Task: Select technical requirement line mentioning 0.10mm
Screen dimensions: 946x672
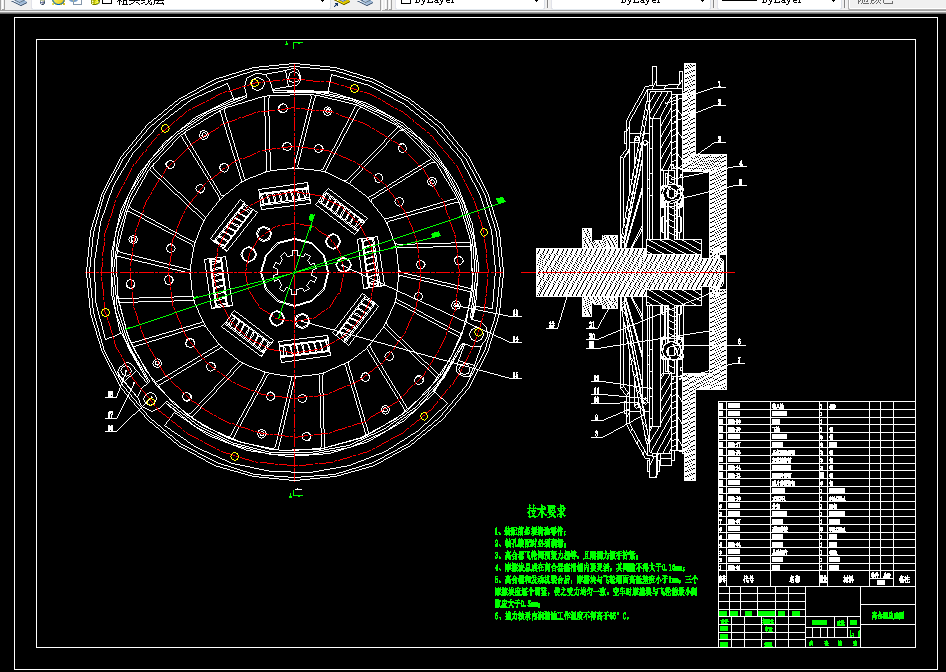Action: (x=589, y=568)
